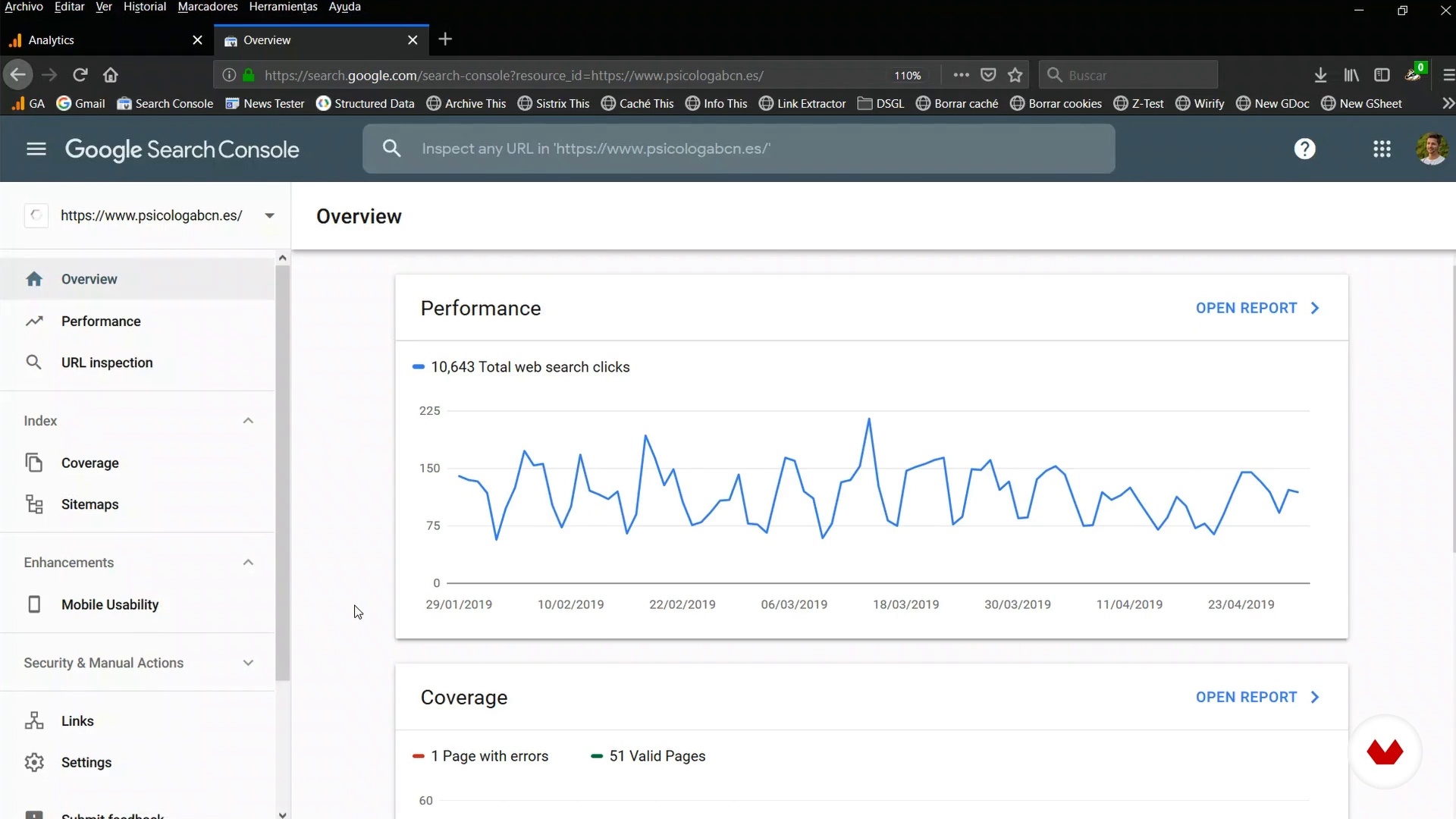
Task: Click the green padlock site info icon
Action: [249, 75]
